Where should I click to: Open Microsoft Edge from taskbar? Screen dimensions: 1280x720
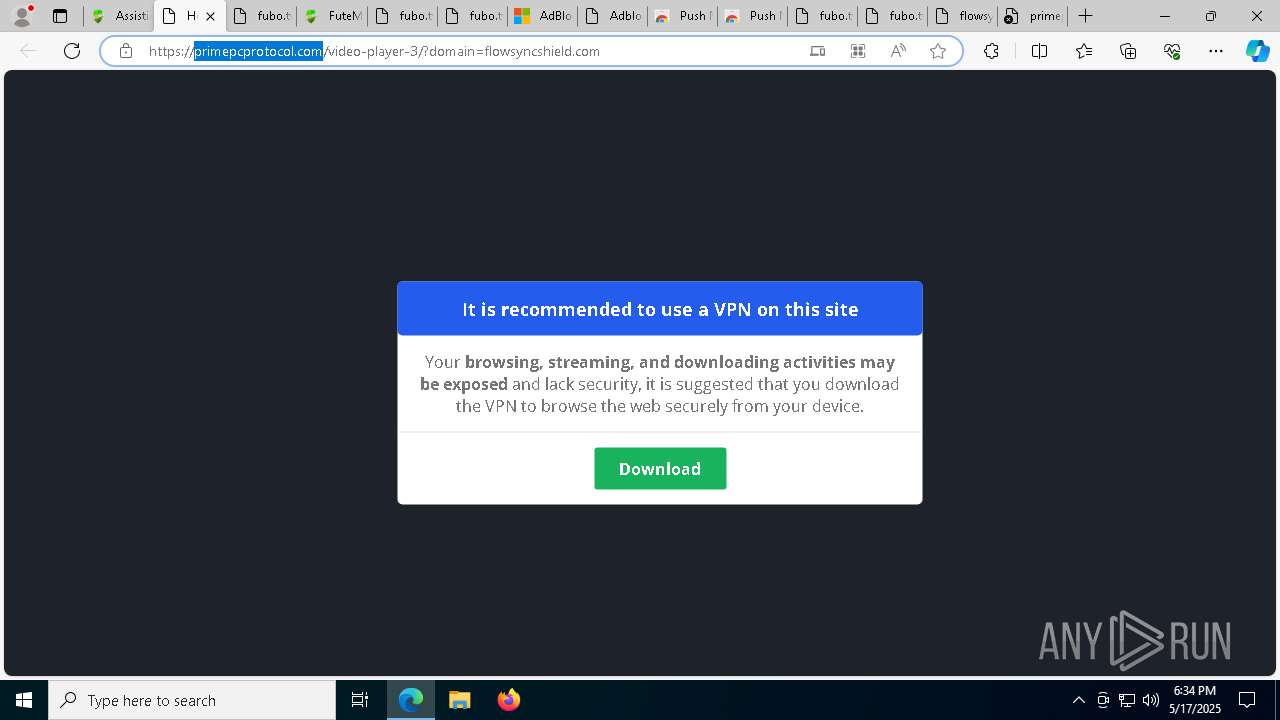(x=411, y=700)
